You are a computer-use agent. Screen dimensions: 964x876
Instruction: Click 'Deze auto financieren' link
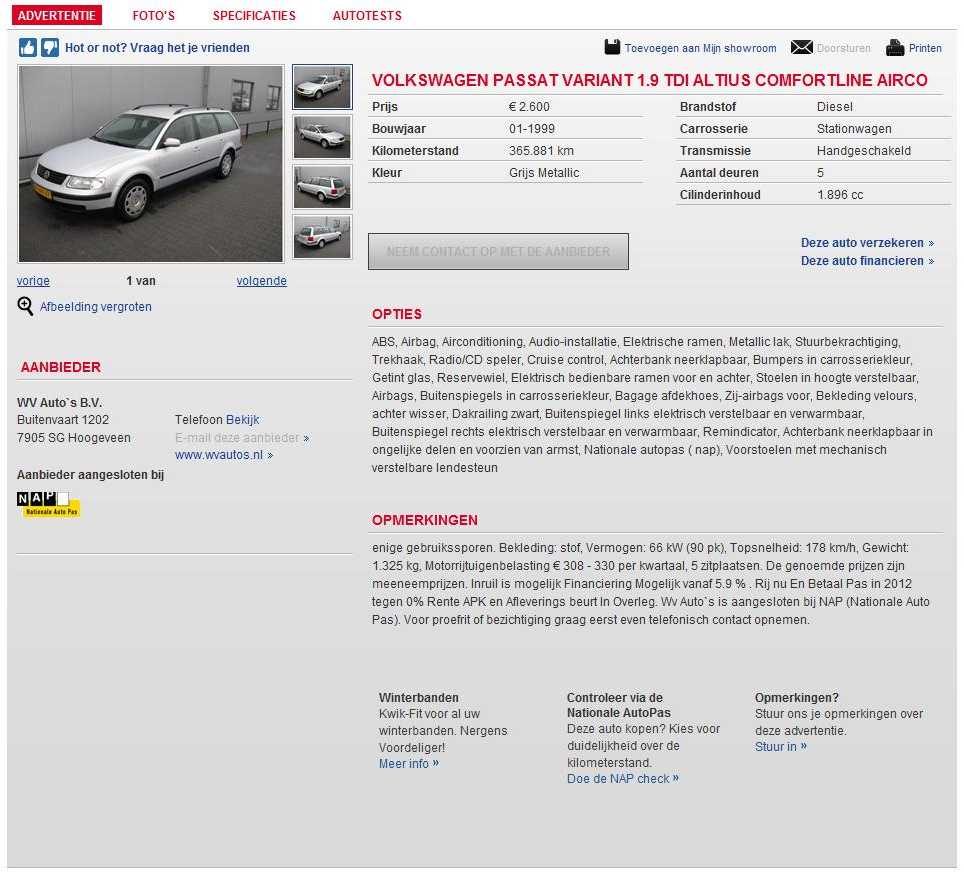867,261
